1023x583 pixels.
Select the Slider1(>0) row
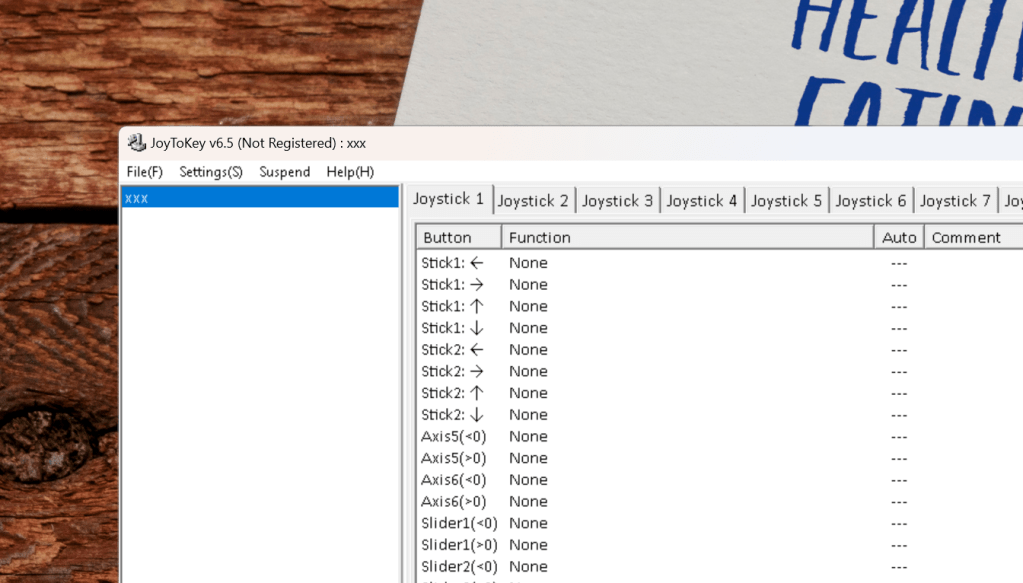[720, 545]
